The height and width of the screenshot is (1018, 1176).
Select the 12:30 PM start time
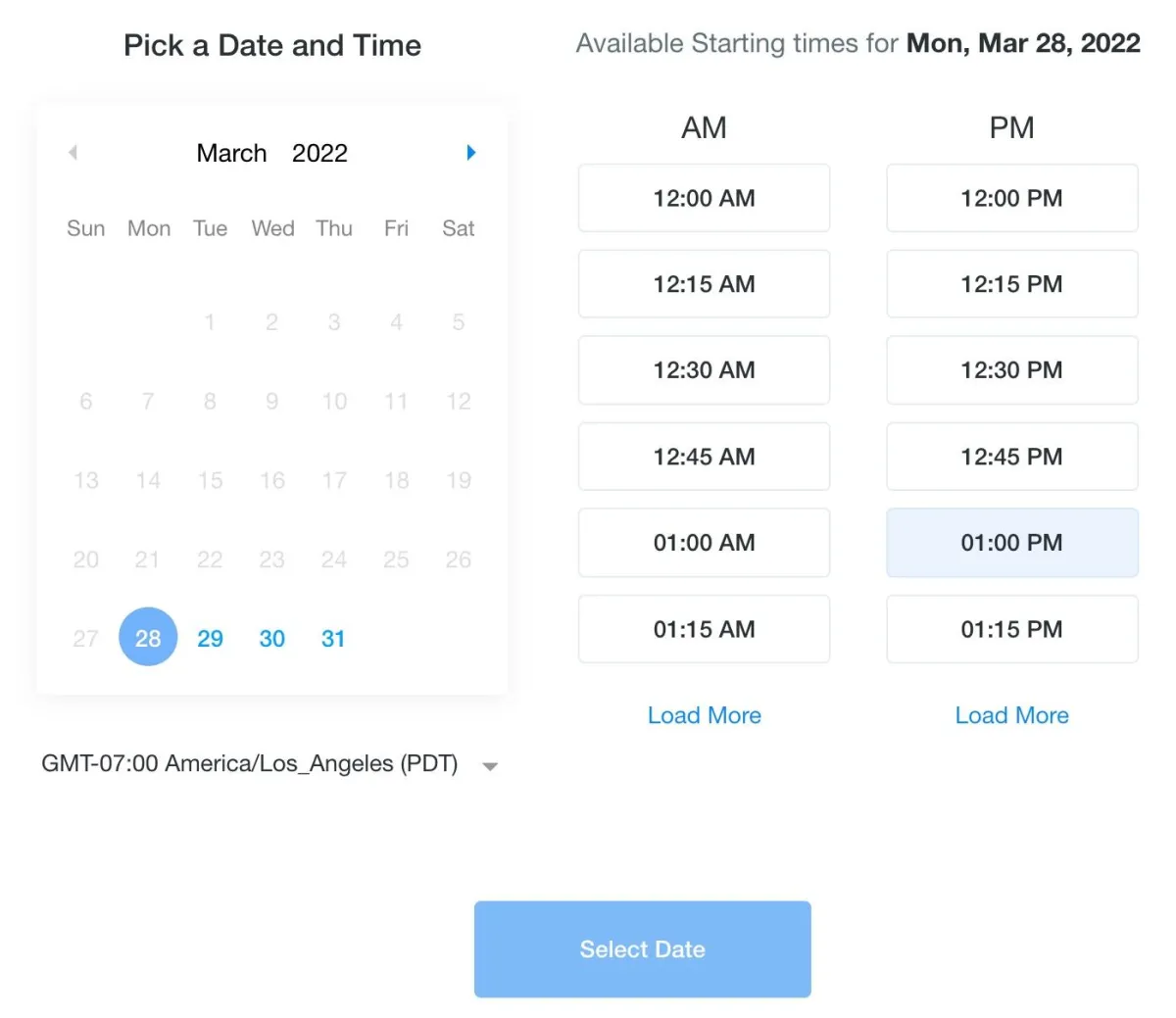click(x=1011, y=370)
